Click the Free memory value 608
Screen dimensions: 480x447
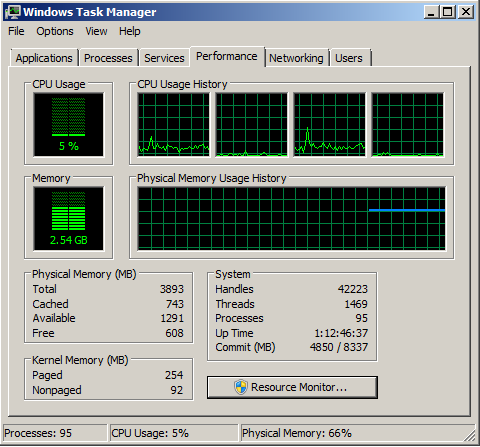[x=174, y=333]
